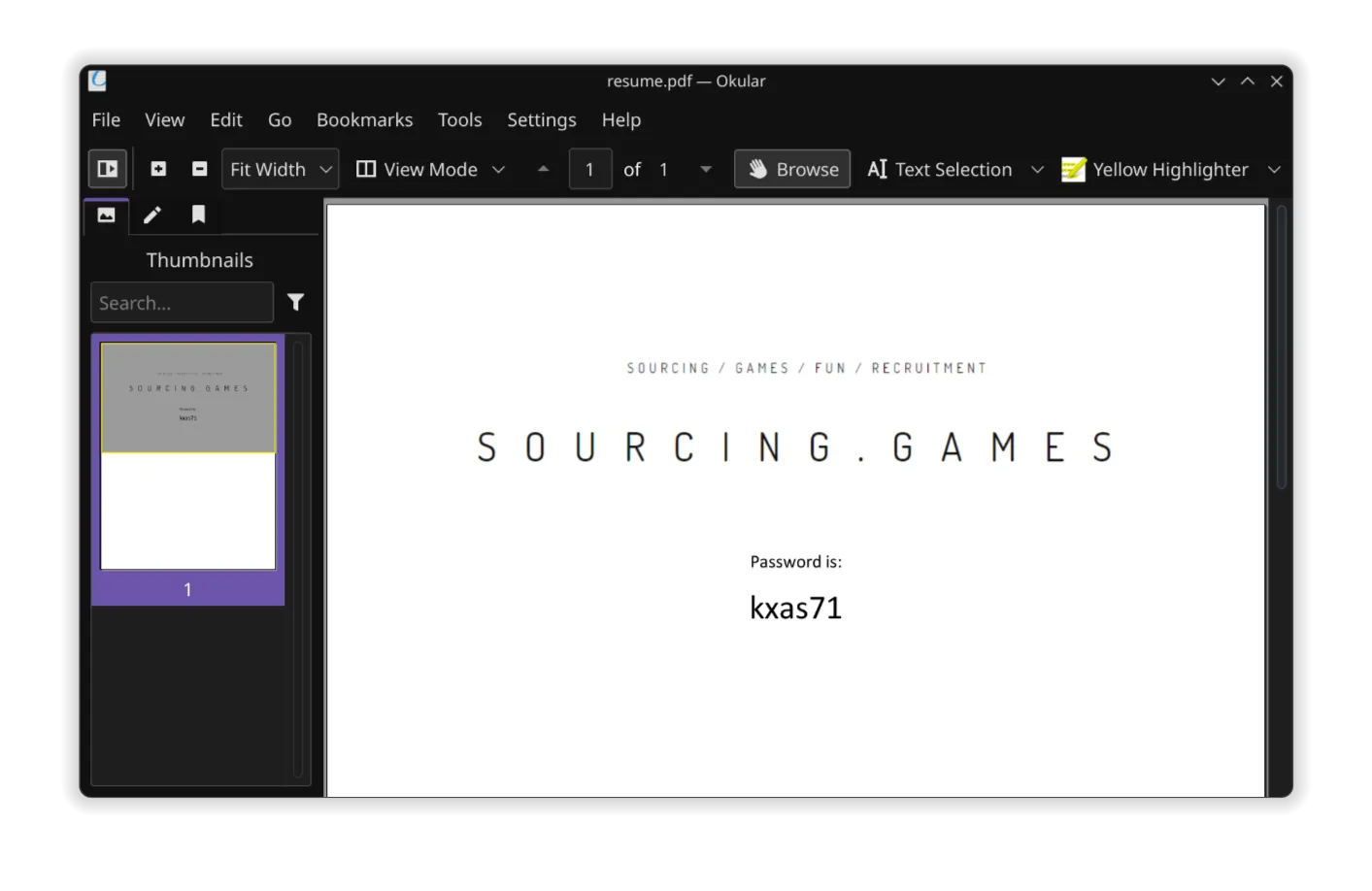
Task: Click the 'Password is:' text
Action: [795, 562]
